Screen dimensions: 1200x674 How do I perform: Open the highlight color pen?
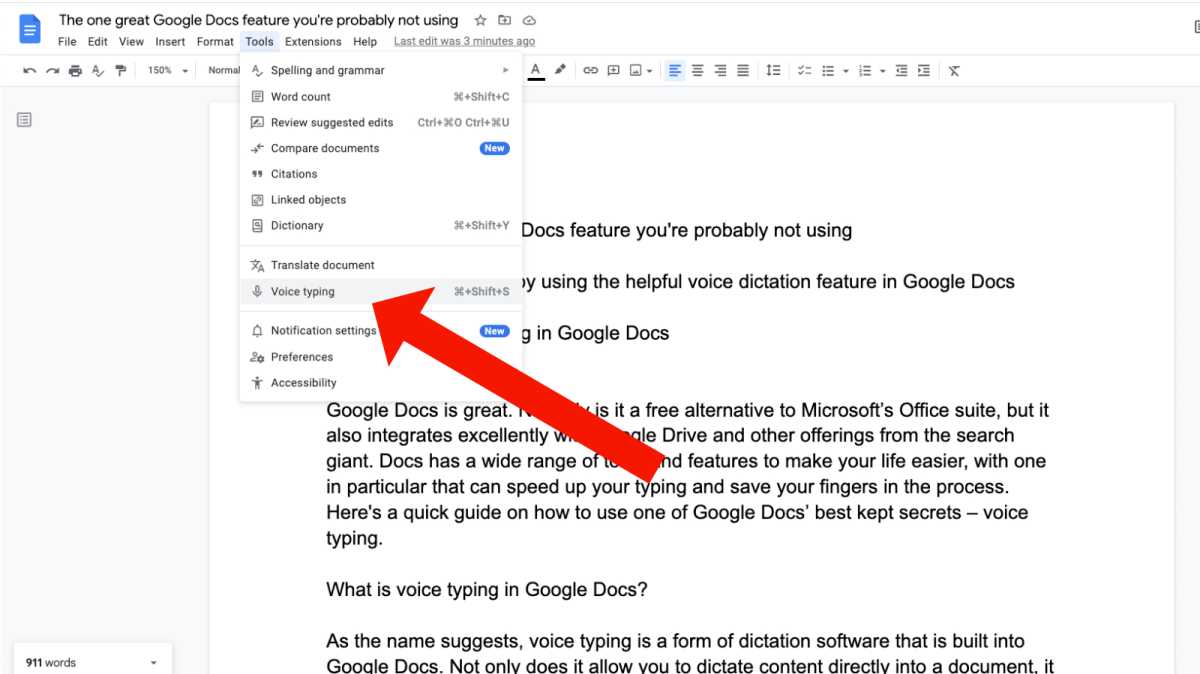[x=560, y=70]
